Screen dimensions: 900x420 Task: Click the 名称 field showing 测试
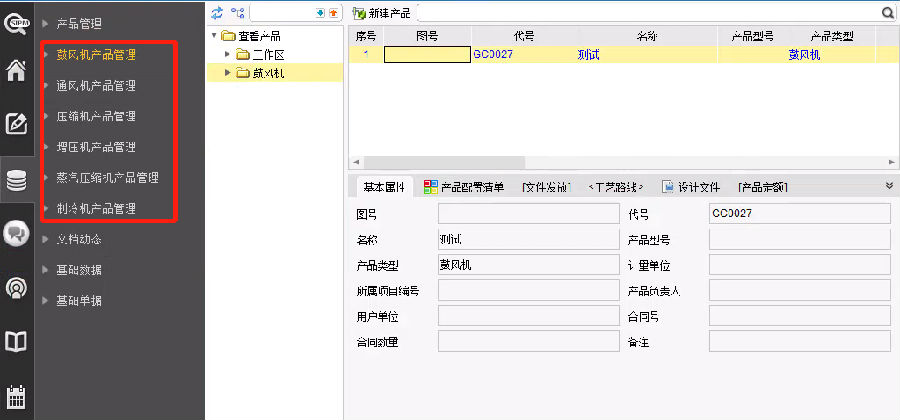(529, 239)
